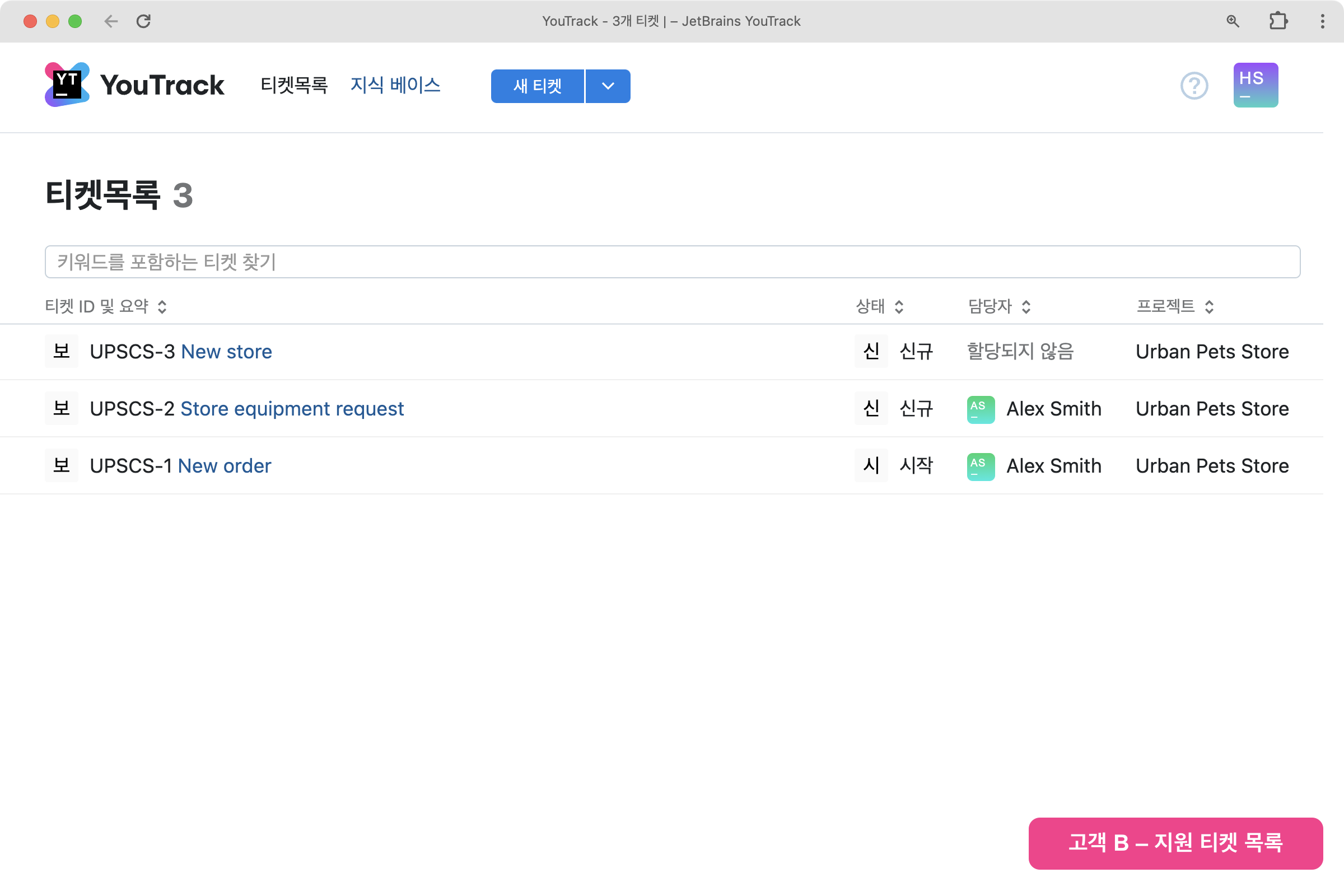
Task: Select the 티켓목록 navigation tab
Action: click(293, 85)
